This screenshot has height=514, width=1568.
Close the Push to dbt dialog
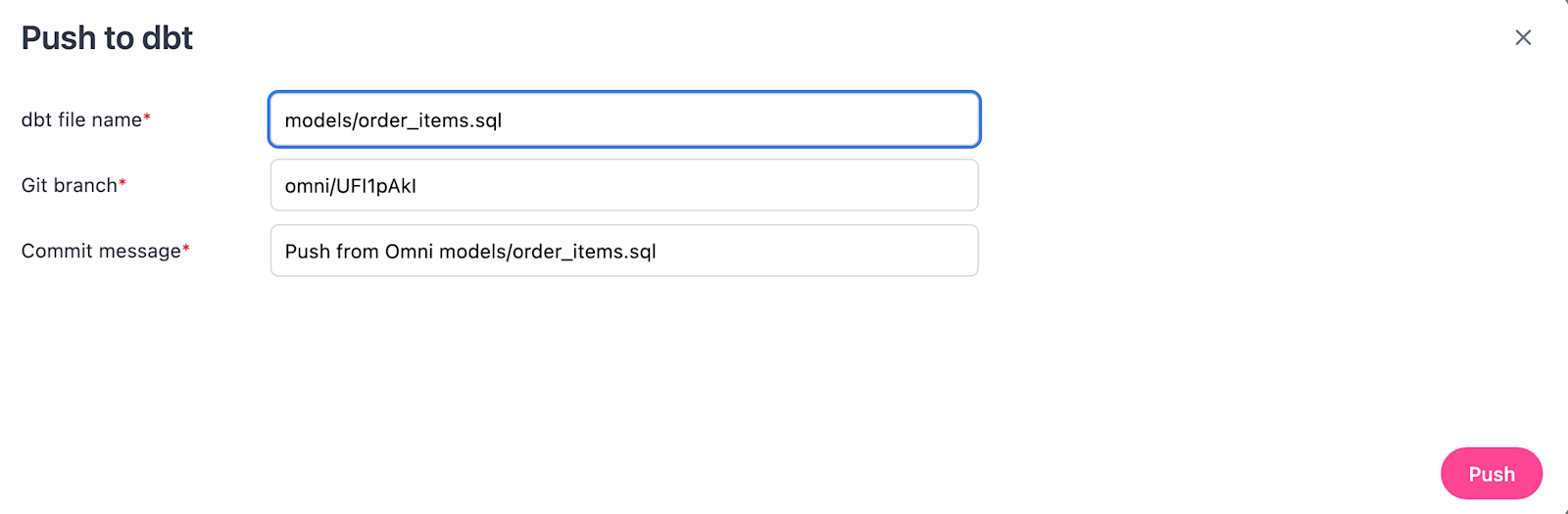point(1523,37)
